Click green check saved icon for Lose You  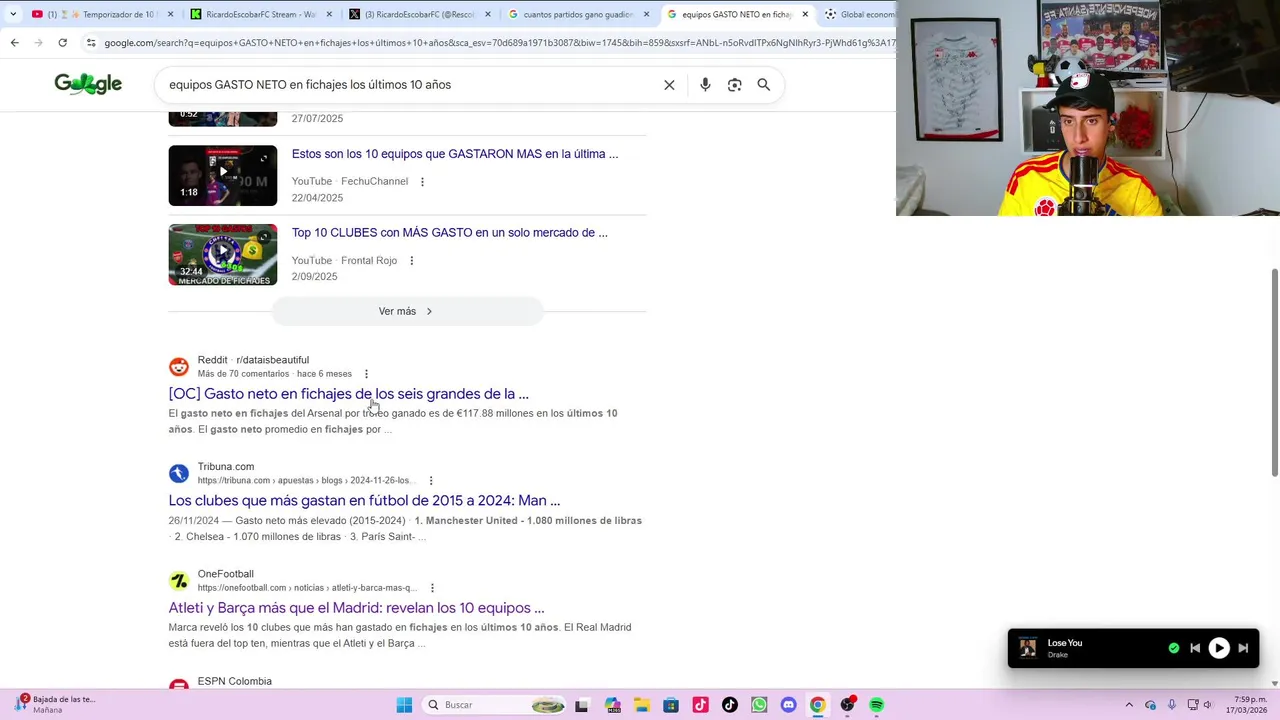click(x=1174, y=648)
